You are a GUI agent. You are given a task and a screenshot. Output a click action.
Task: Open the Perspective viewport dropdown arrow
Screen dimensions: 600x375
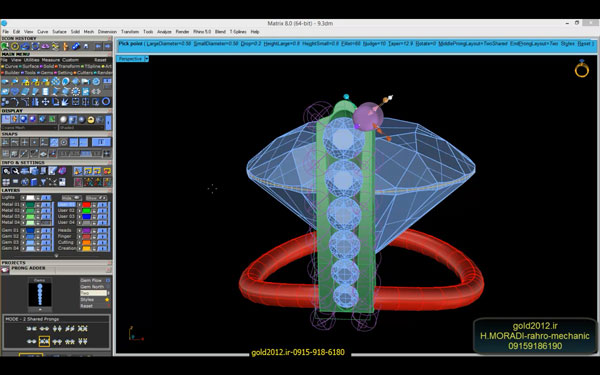[147, 59]
